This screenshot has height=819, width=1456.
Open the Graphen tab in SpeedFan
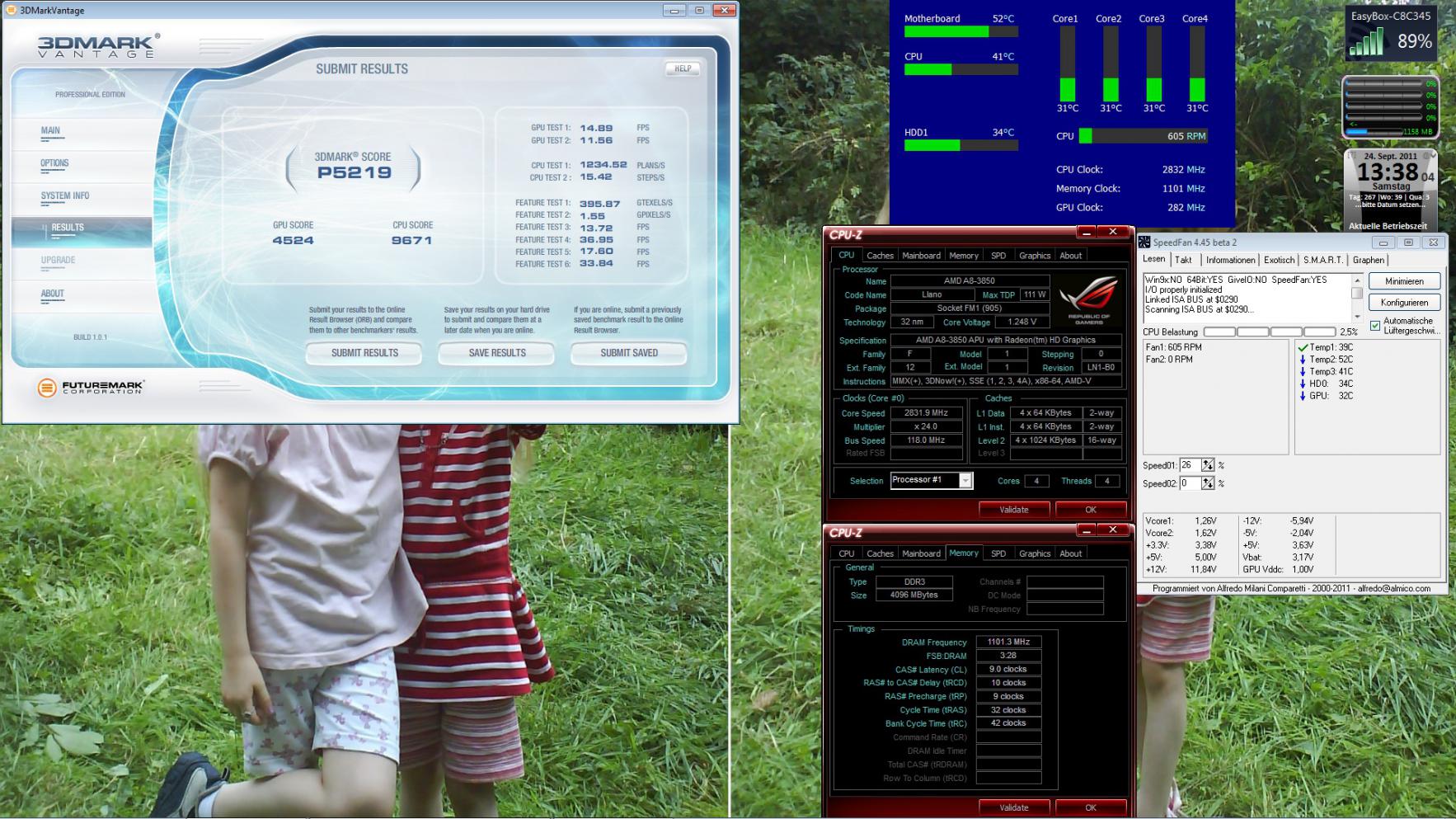(1369, 260)
